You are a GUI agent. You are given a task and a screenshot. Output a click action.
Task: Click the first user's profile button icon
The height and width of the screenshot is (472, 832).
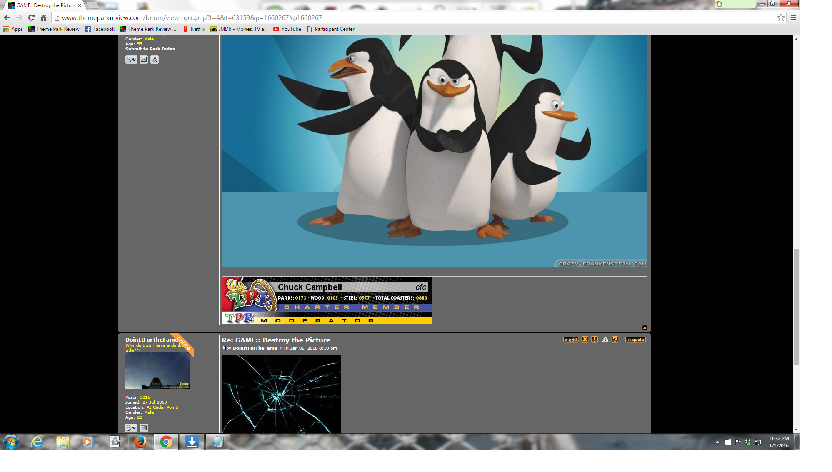[131, 60]
